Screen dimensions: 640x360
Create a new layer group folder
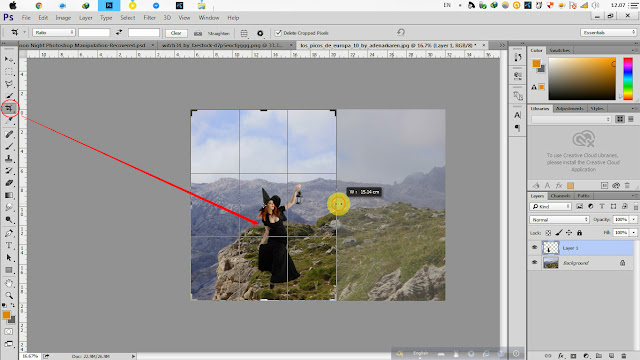[x=599, y=356]
